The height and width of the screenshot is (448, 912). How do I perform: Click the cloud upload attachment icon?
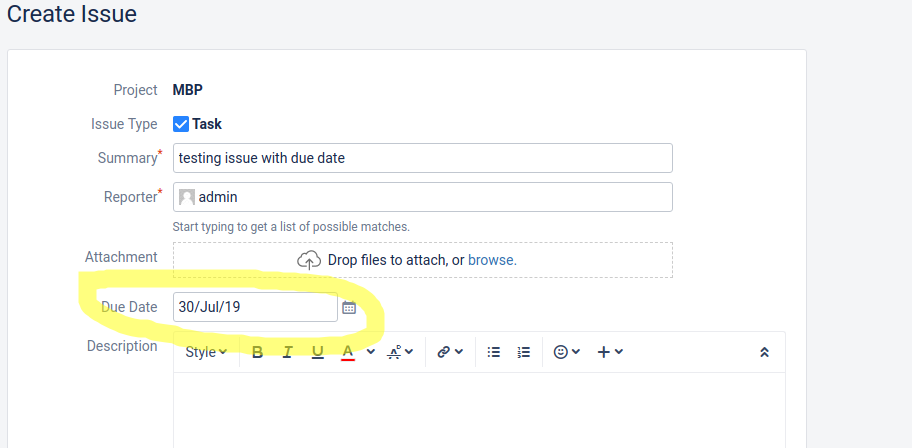[309, 260]
